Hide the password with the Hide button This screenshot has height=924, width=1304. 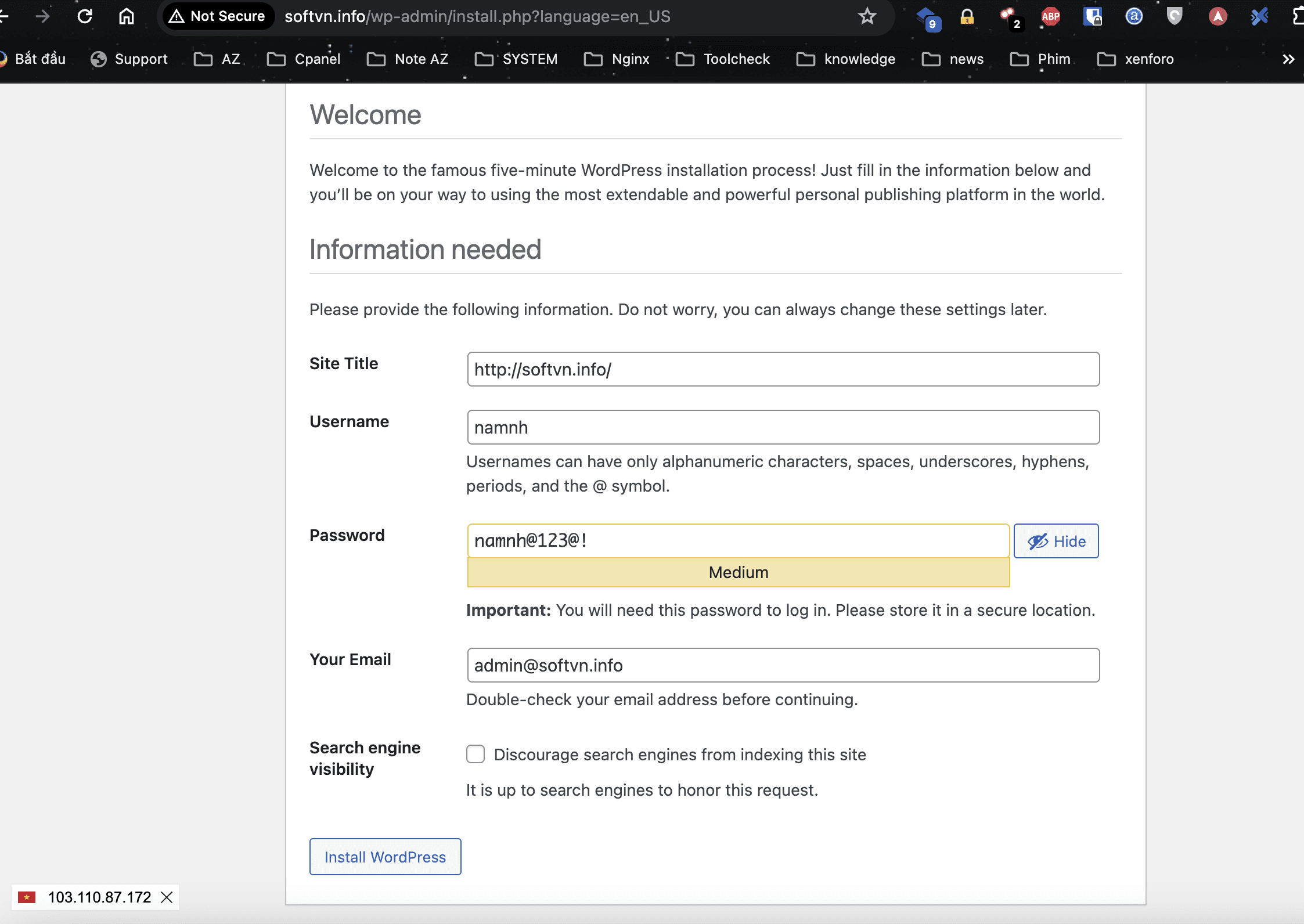[1056, 541]
